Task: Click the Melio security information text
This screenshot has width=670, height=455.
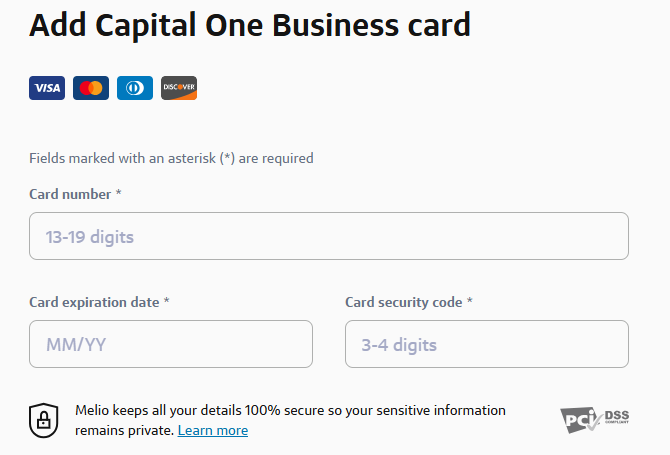Action: pyautogui.click(x=290, y=411)
